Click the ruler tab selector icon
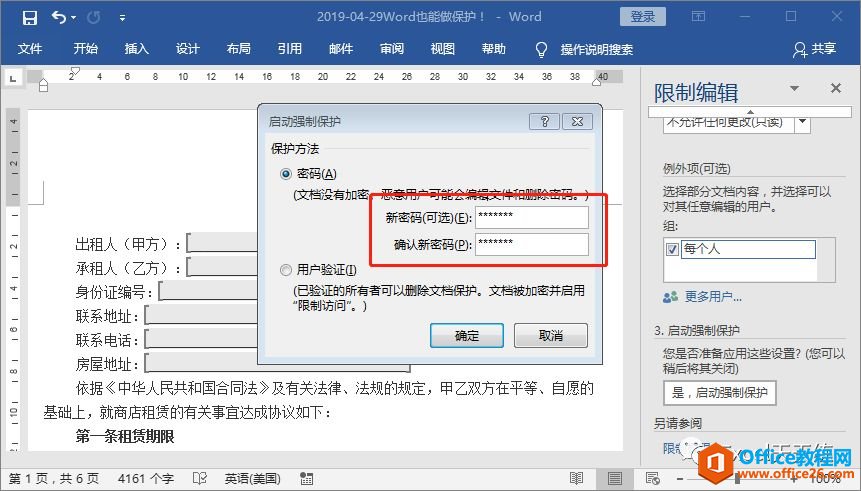 (13, 79)
